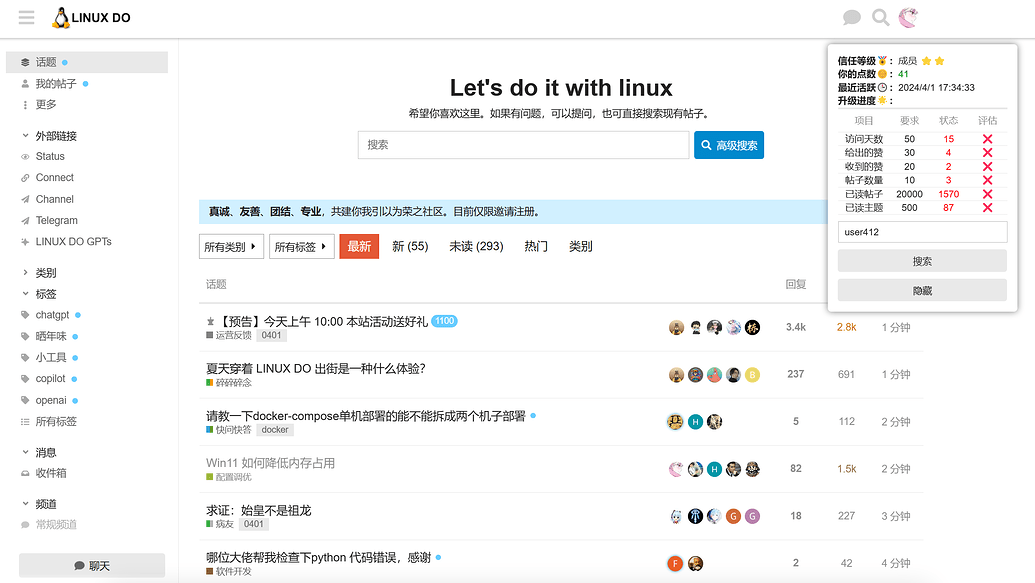Open the 所有类别 dropdown
Image resolution: width=1035 pixels, height=583 pixels.
tap(231, 246)
